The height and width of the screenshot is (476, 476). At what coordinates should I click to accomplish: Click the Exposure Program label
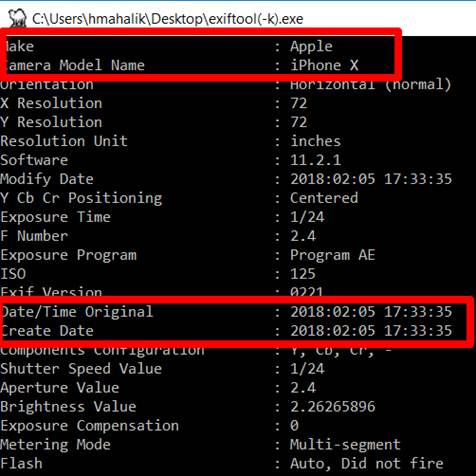tap(68, 255)
